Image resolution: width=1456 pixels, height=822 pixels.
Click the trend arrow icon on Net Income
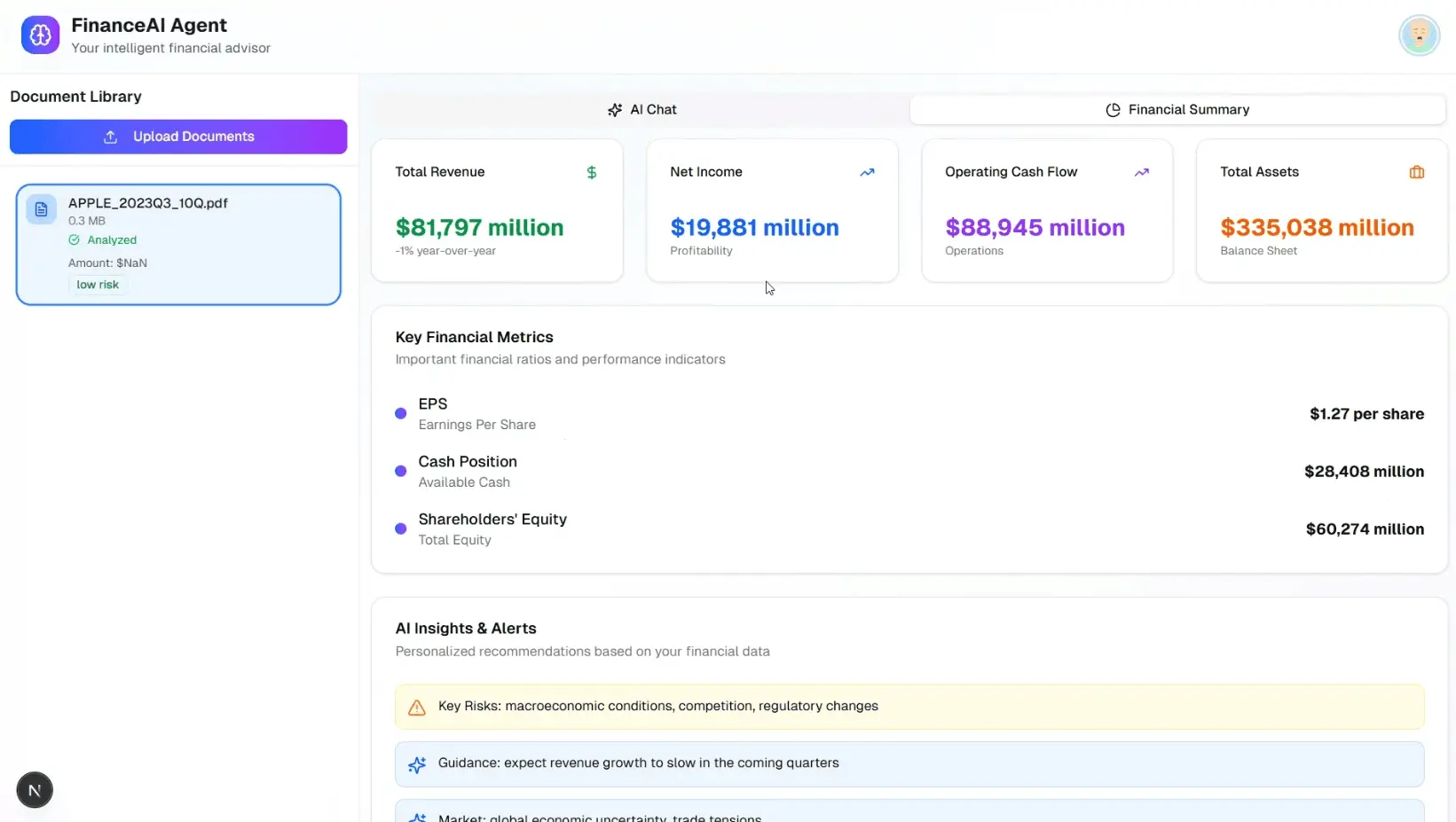point(867,173)
